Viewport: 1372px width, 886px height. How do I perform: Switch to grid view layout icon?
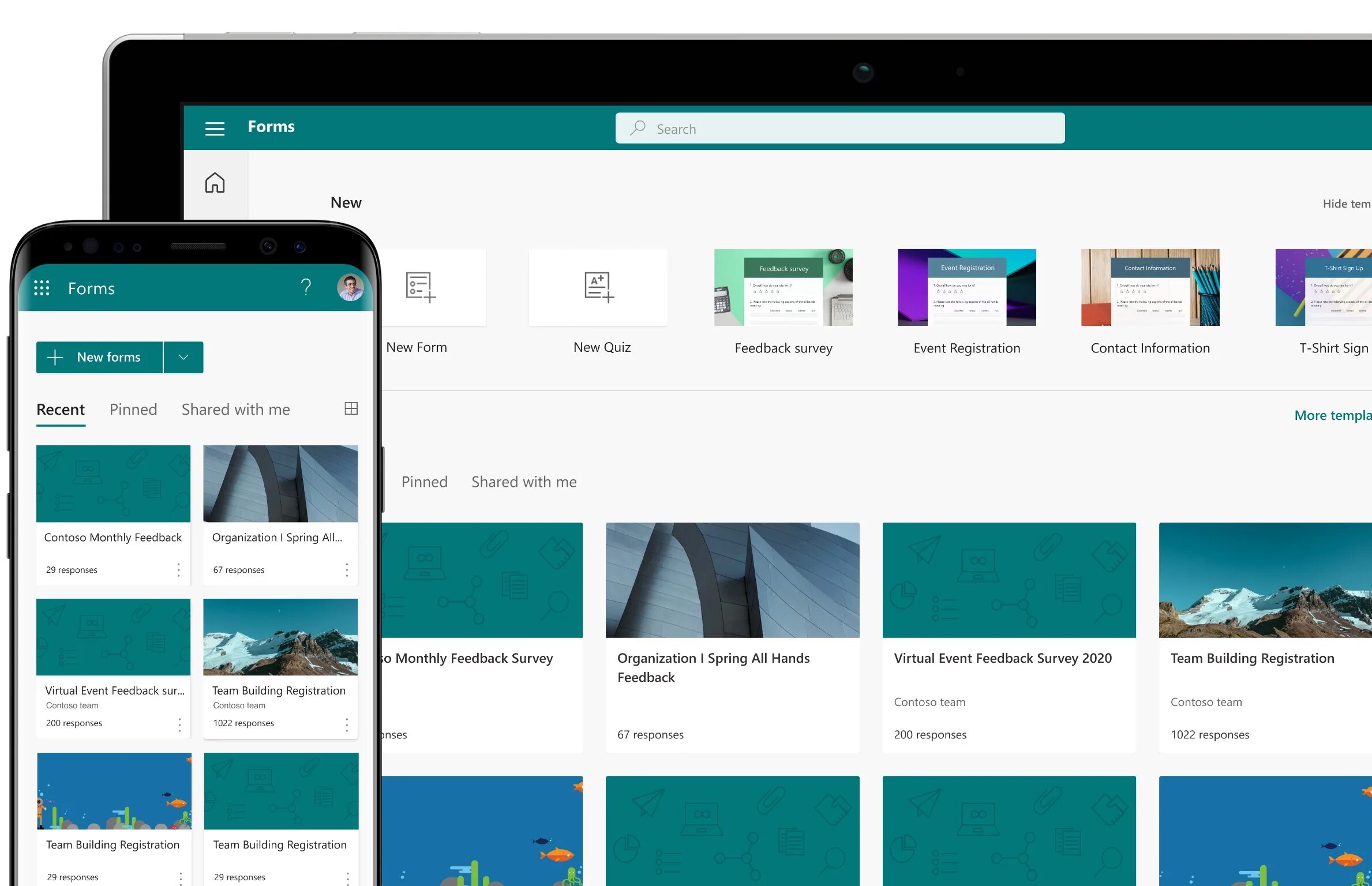tap(351, 409)
